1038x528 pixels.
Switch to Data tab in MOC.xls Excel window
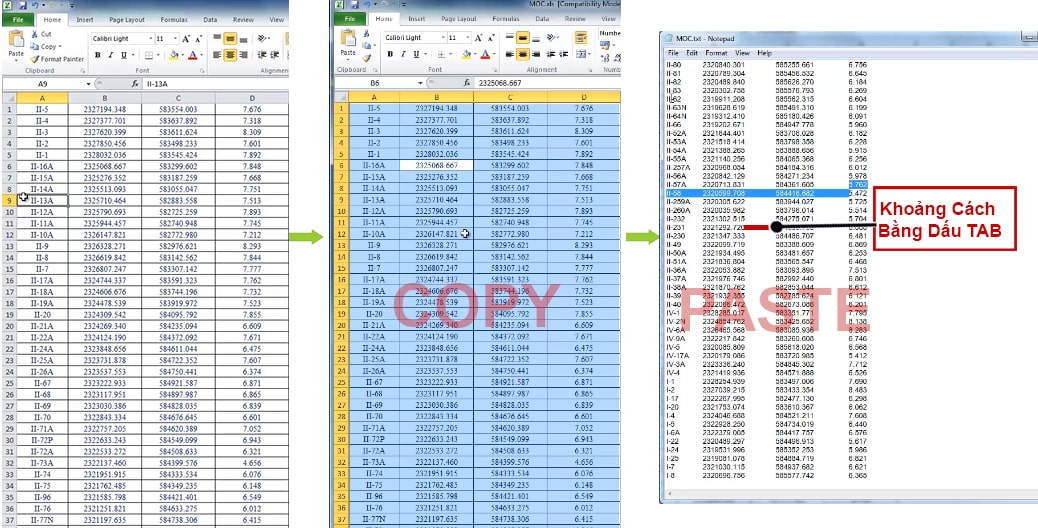542,19
